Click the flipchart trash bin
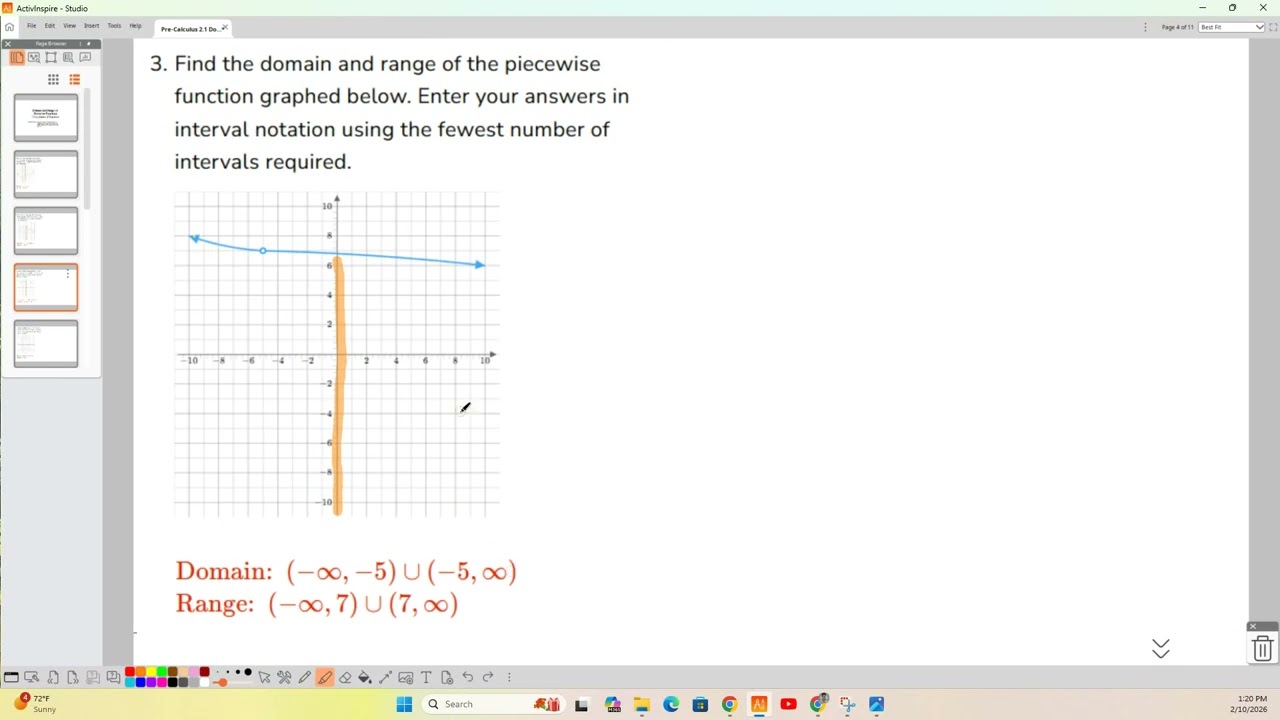The image size is (1280, 720). pyautogui.click(x=1262, y=648)
